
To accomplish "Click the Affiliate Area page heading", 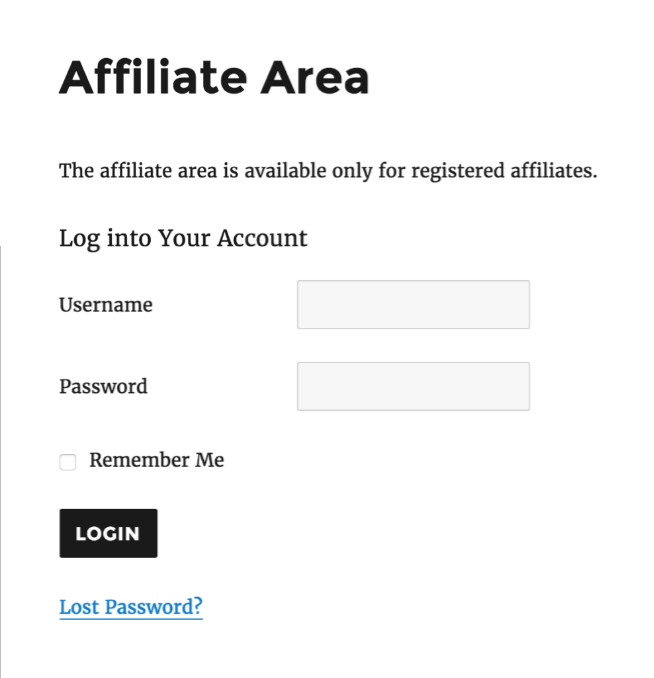I will tap(214, 77).
